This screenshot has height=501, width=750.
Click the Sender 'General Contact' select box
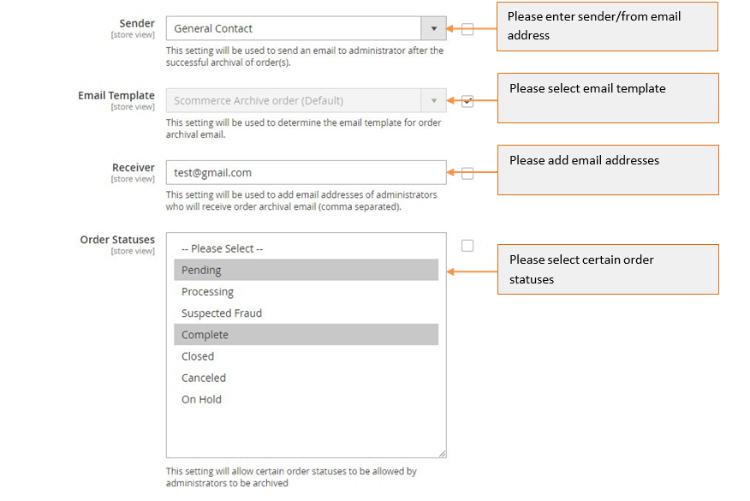pos(293,29)
